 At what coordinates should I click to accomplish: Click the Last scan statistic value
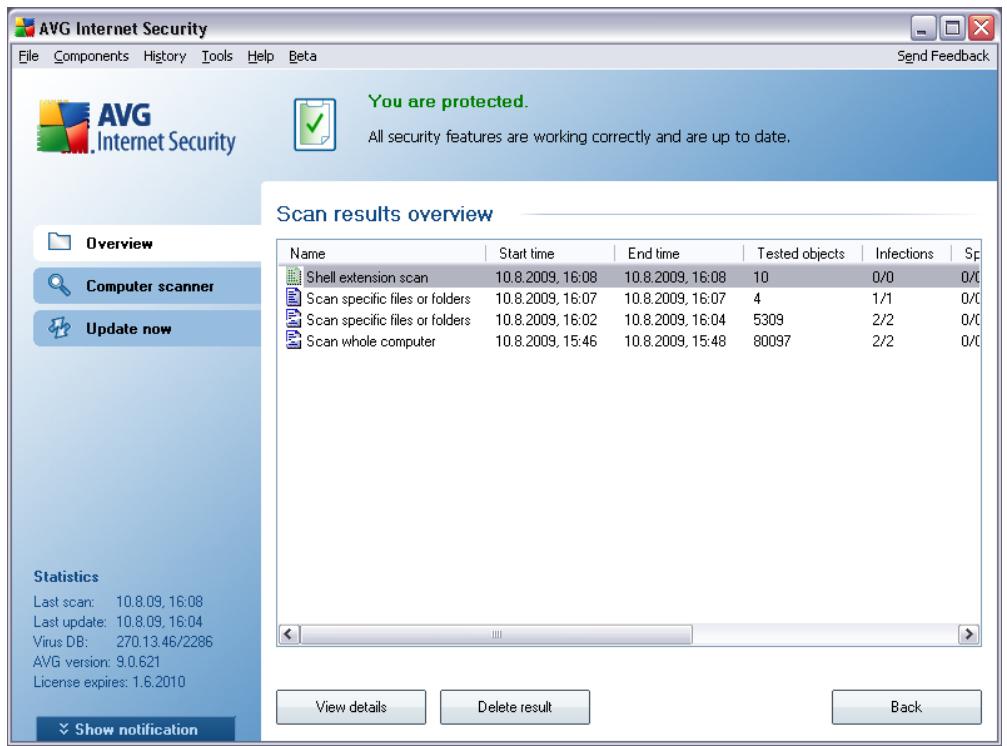pos(159,602)
